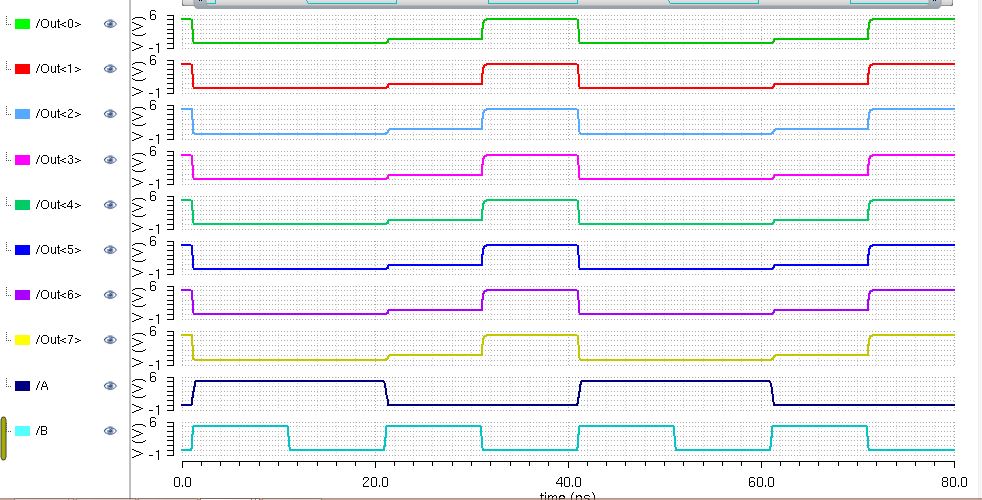
Task: Click the cyan swatch for /B
Action: pos(23,431)
